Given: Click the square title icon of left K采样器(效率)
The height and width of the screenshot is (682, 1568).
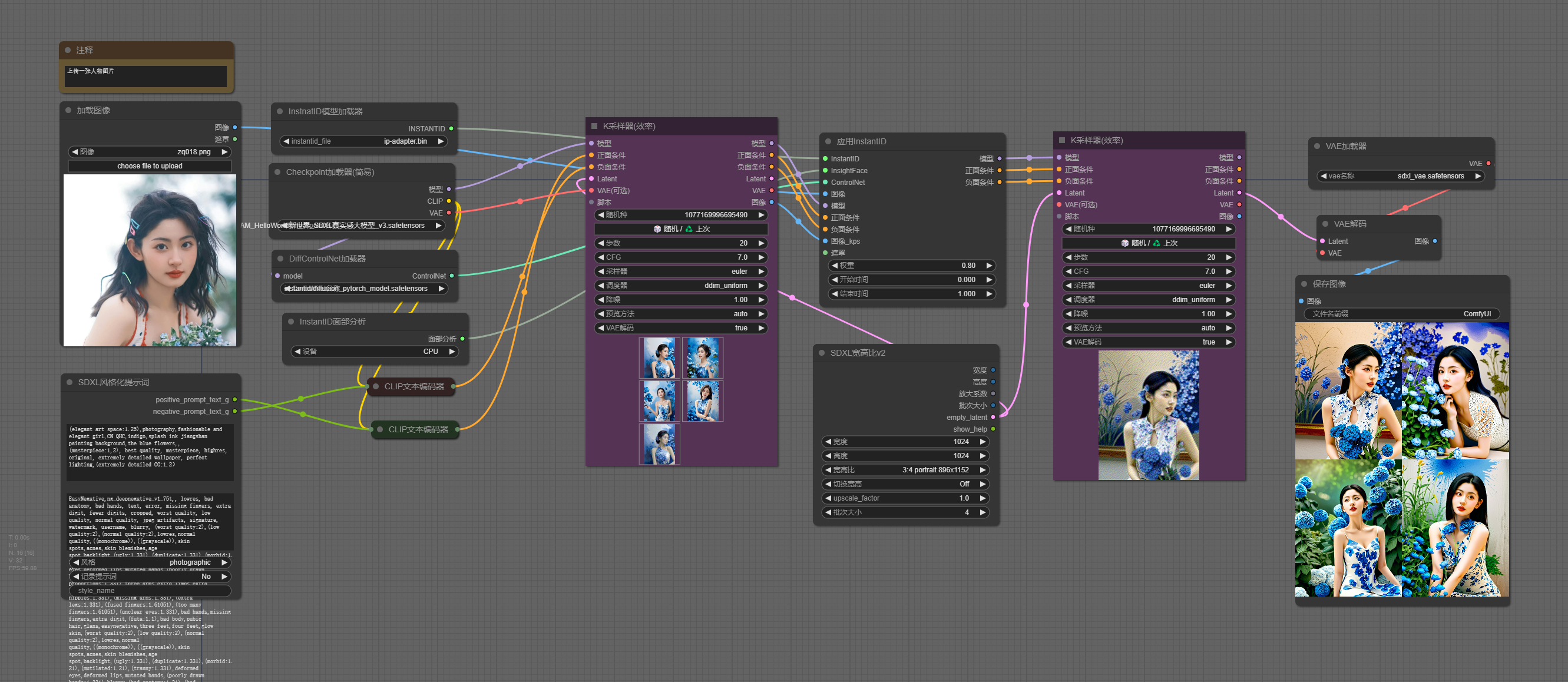Looking at the screenshot, I should tap(594, 126).
